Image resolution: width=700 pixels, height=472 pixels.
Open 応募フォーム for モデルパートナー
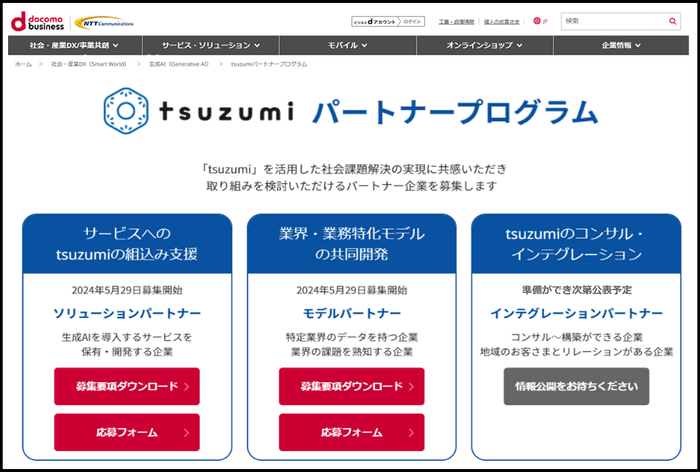tap(352, 432)
